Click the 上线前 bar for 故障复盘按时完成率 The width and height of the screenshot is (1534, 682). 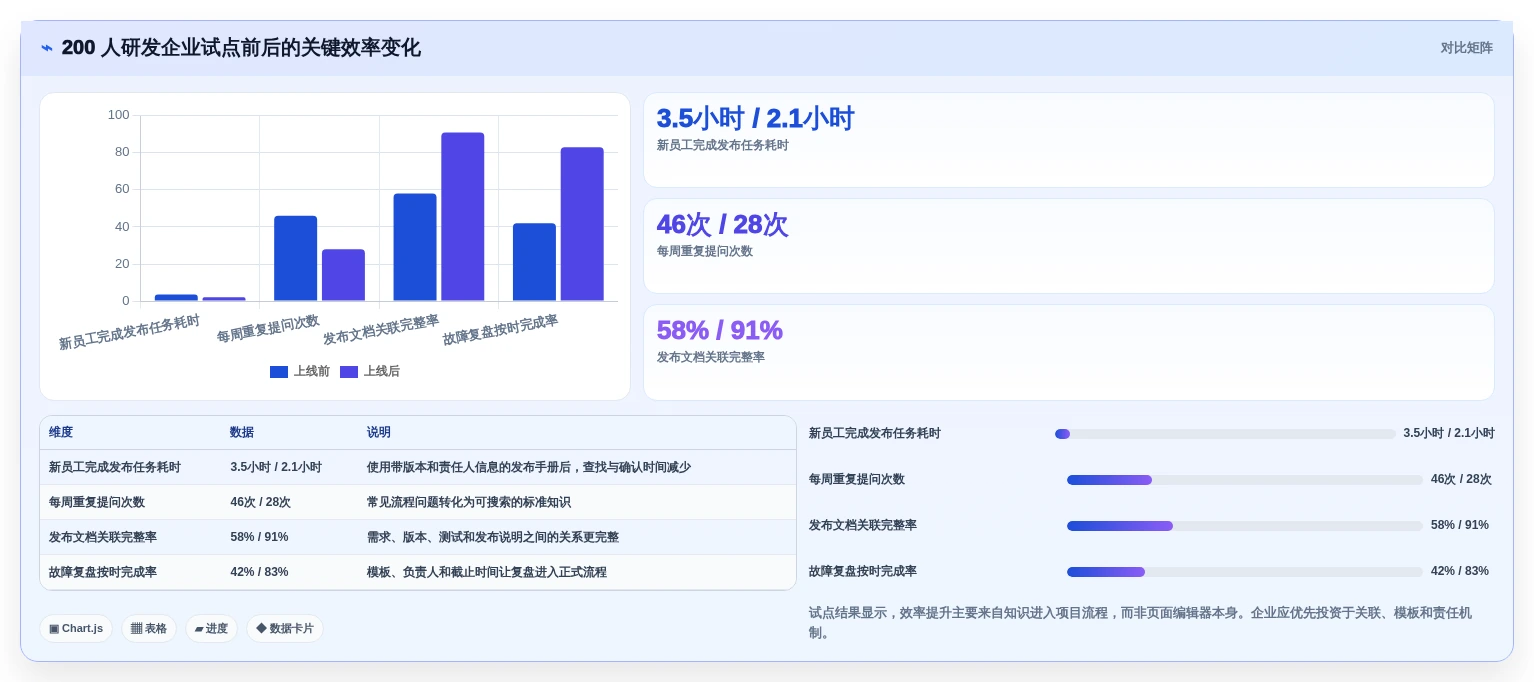tap(534, 262)
